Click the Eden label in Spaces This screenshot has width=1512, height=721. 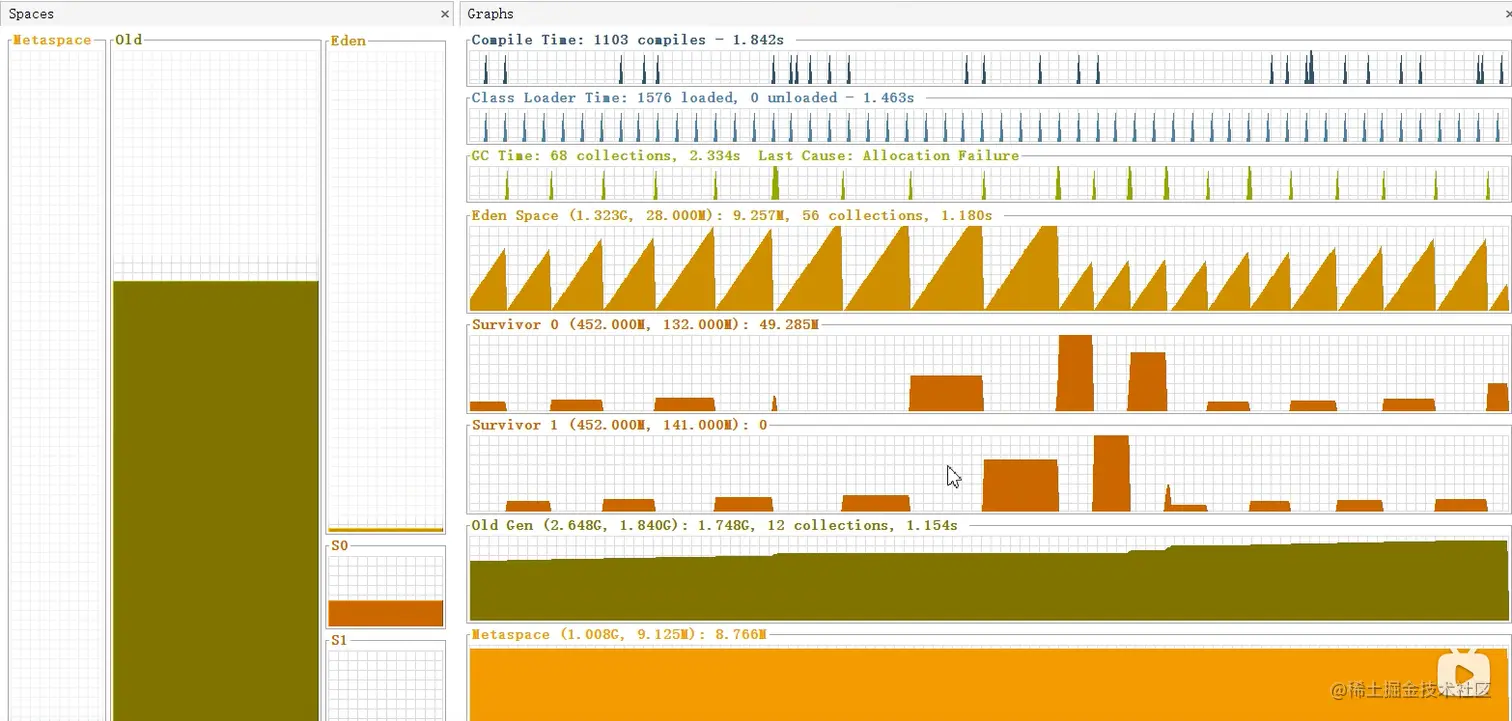[348, 41]
